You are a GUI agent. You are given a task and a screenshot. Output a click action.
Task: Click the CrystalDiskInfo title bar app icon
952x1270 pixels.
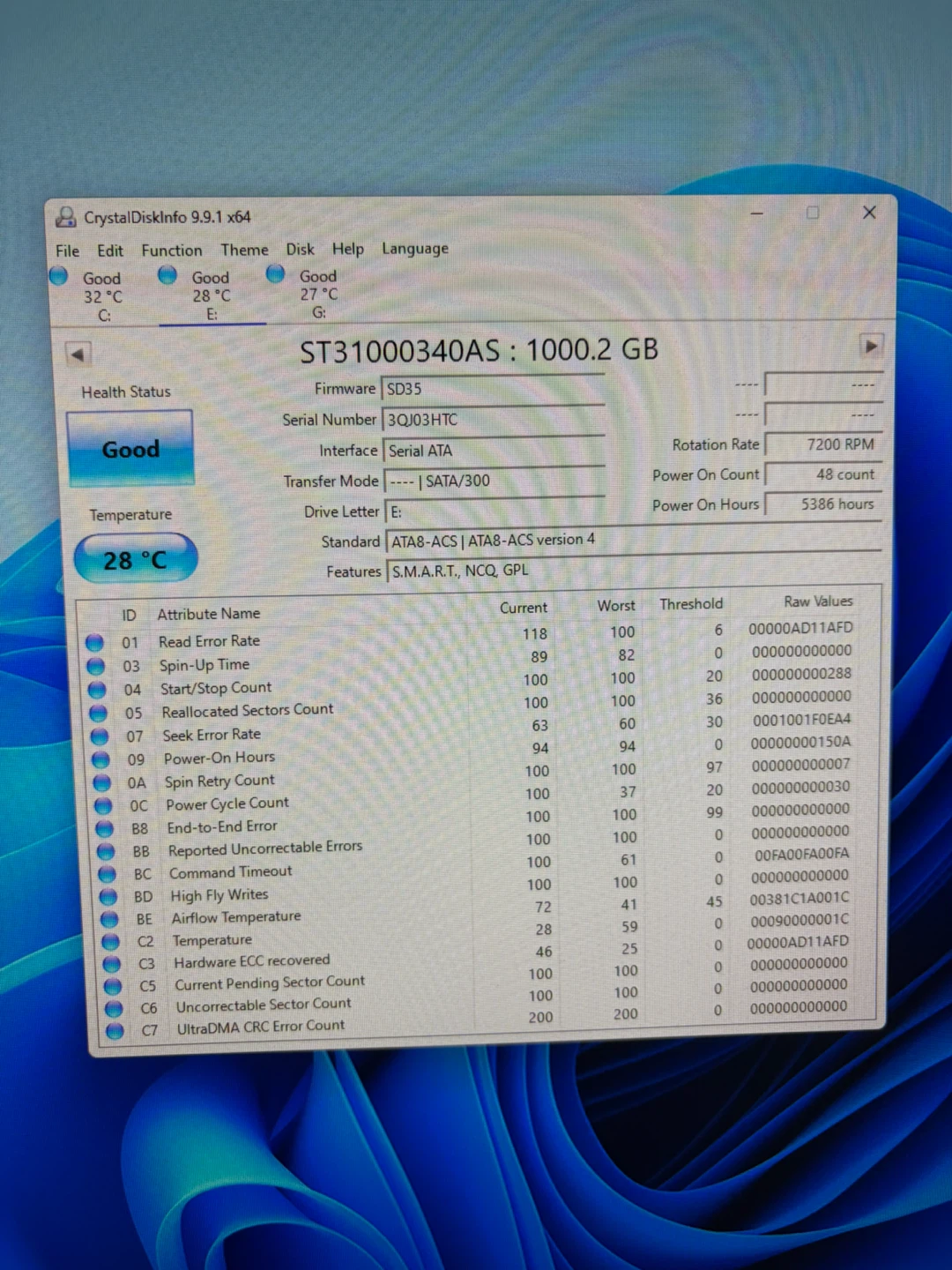(x=66, y=217)
